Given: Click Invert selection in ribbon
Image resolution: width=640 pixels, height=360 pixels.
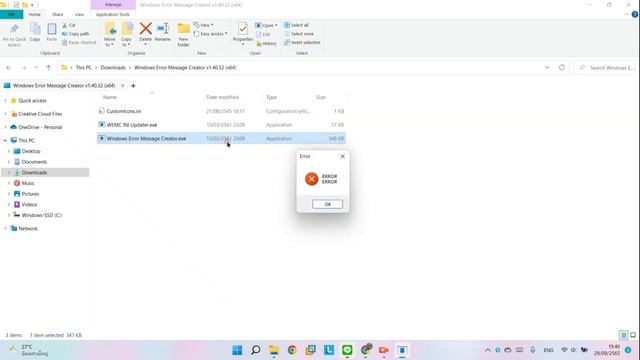Looking at the screenshot, I should click(x=302, y=42).
